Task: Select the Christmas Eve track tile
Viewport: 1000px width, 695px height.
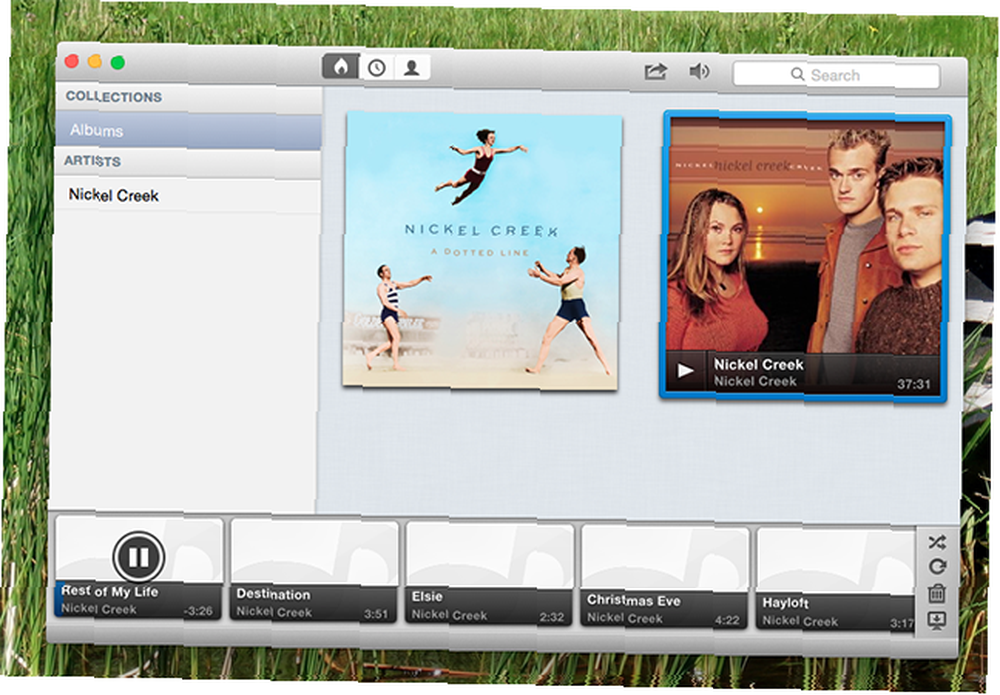Action: click(x=665, y=577)
